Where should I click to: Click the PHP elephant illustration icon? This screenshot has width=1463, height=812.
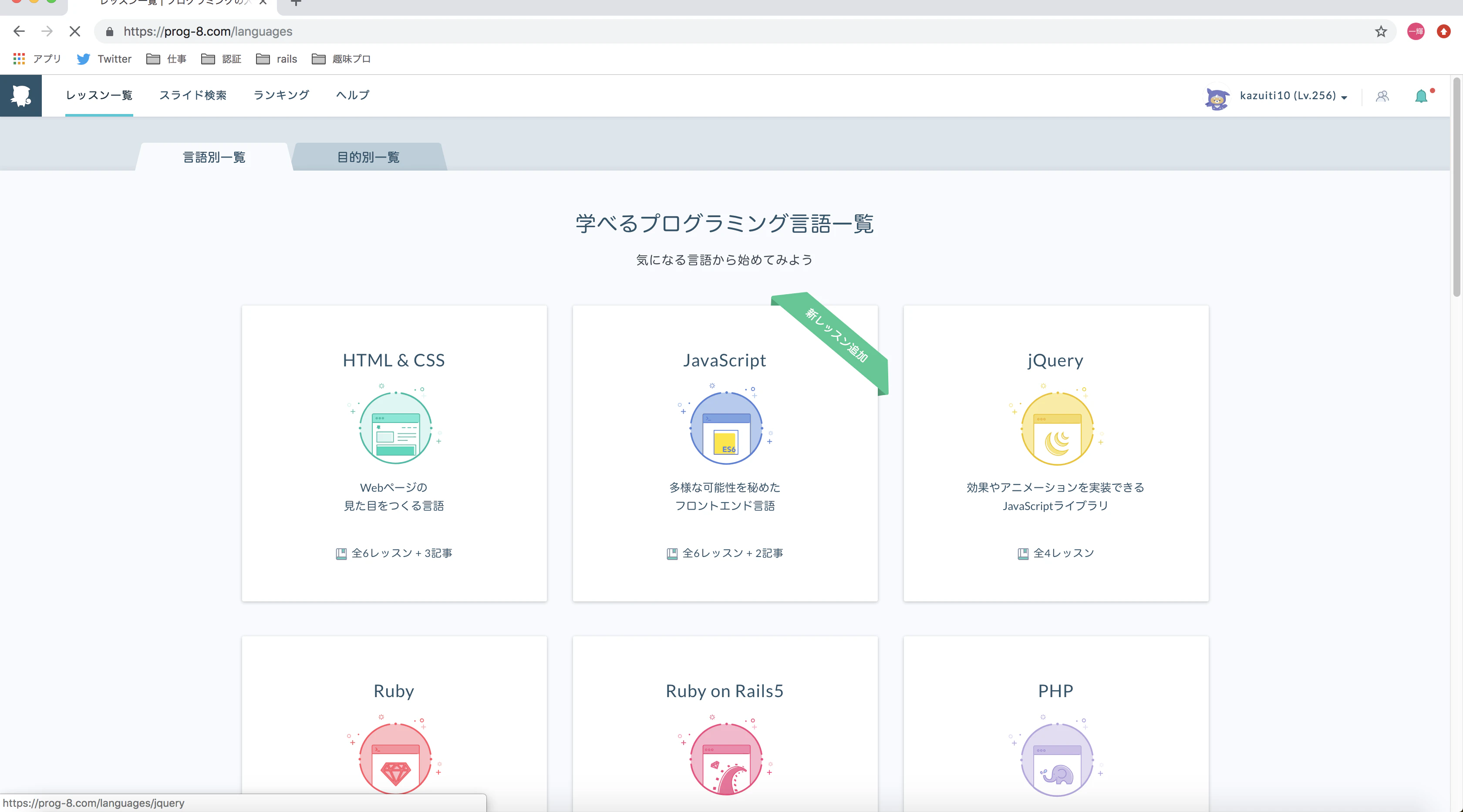click(1057, 756)
